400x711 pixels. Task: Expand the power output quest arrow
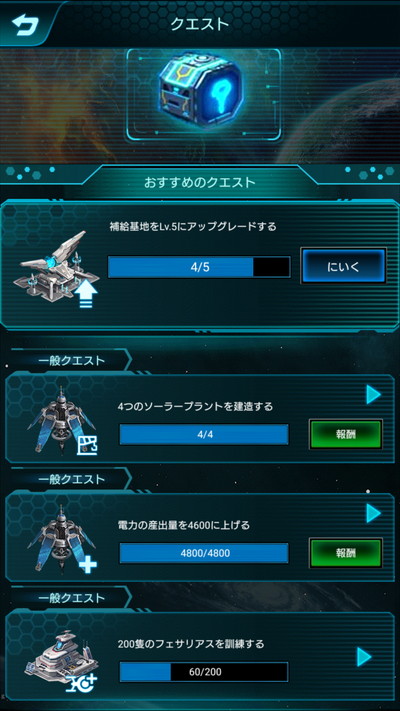pos(373,513)
